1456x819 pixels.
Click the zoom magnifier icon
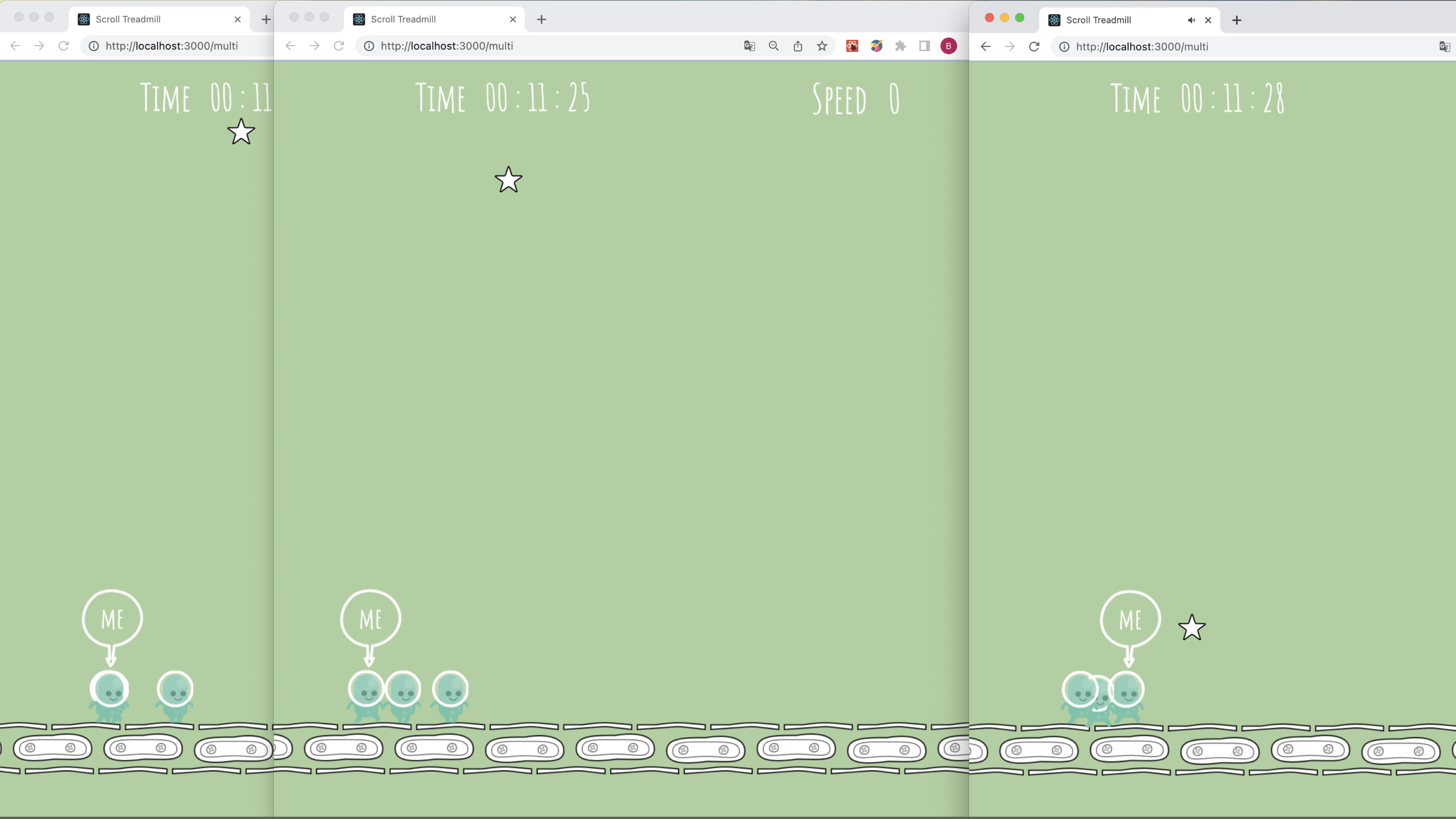tap(773, 46)
